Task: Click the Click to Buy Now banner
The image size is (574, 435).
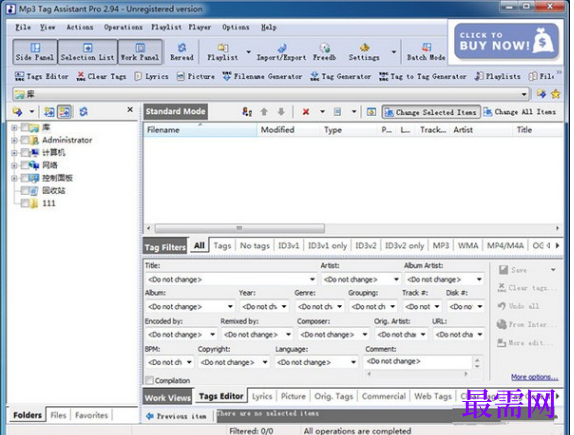Action: pyautogui.click(x=506, y=41)
